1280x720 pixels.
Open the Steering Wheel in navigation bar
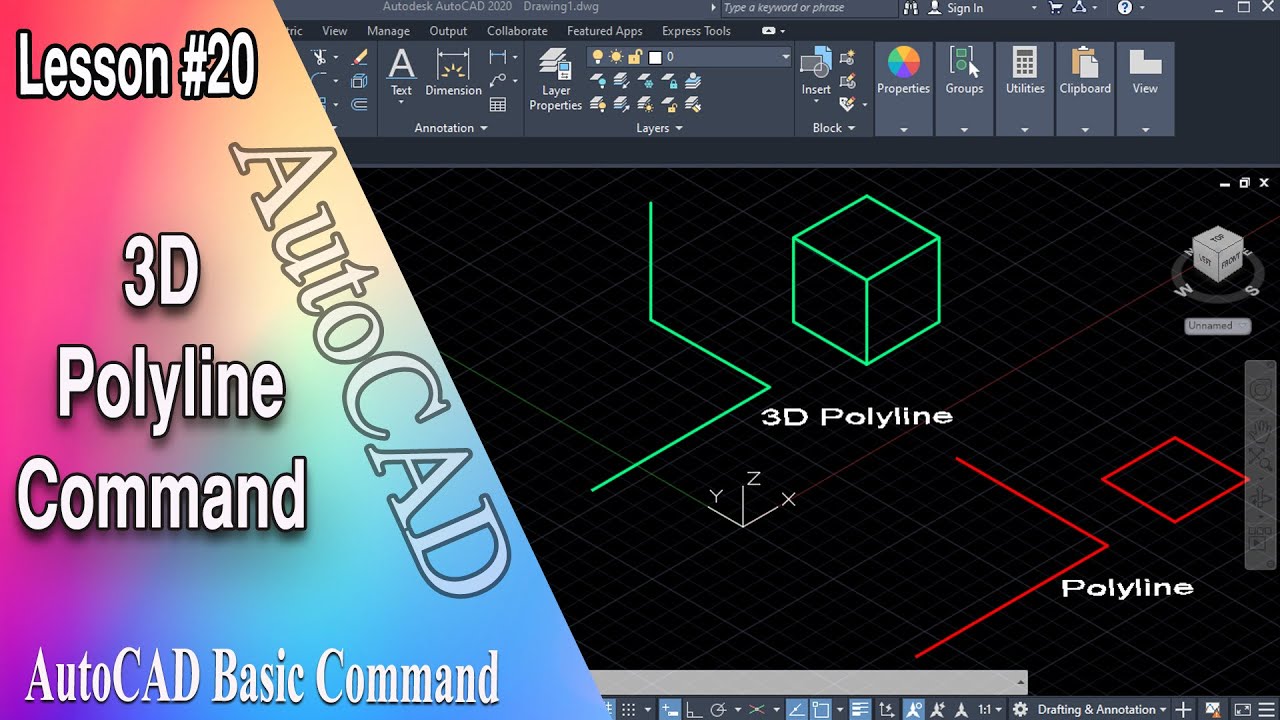1261,390
